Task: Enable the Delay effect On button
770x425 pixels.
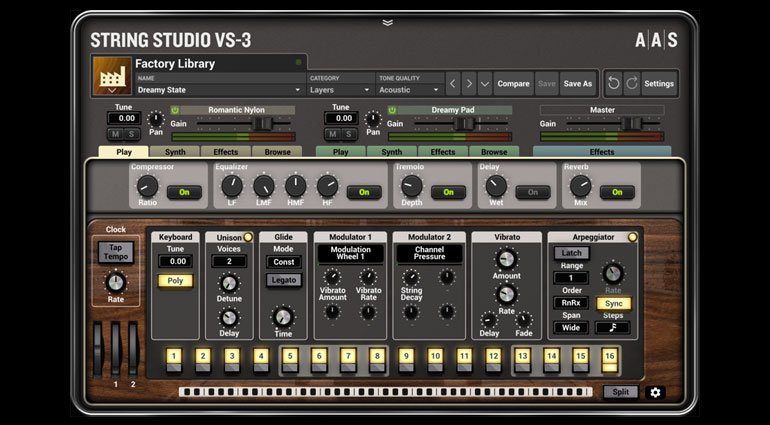Action: tap(532, 192)
